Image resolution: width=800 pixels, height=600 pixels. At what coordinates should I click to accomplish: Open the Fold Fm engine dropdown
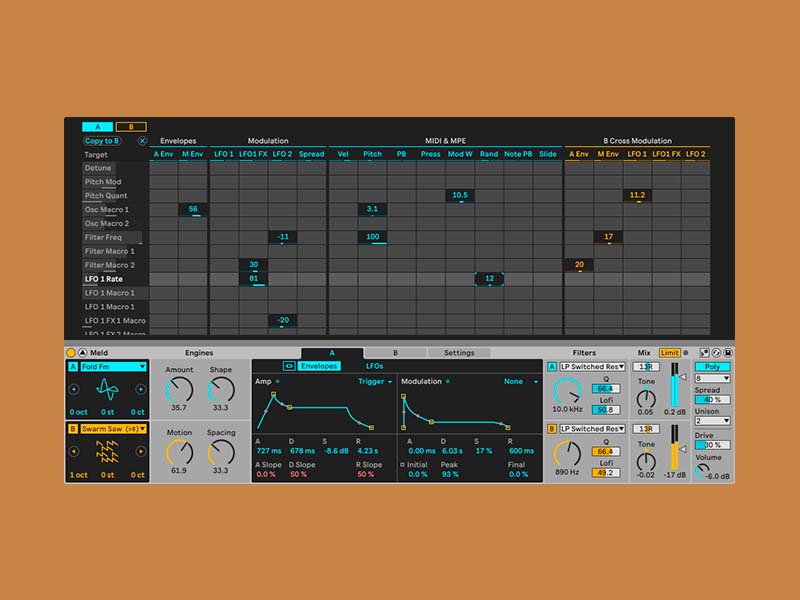click(x=113, y=367)
